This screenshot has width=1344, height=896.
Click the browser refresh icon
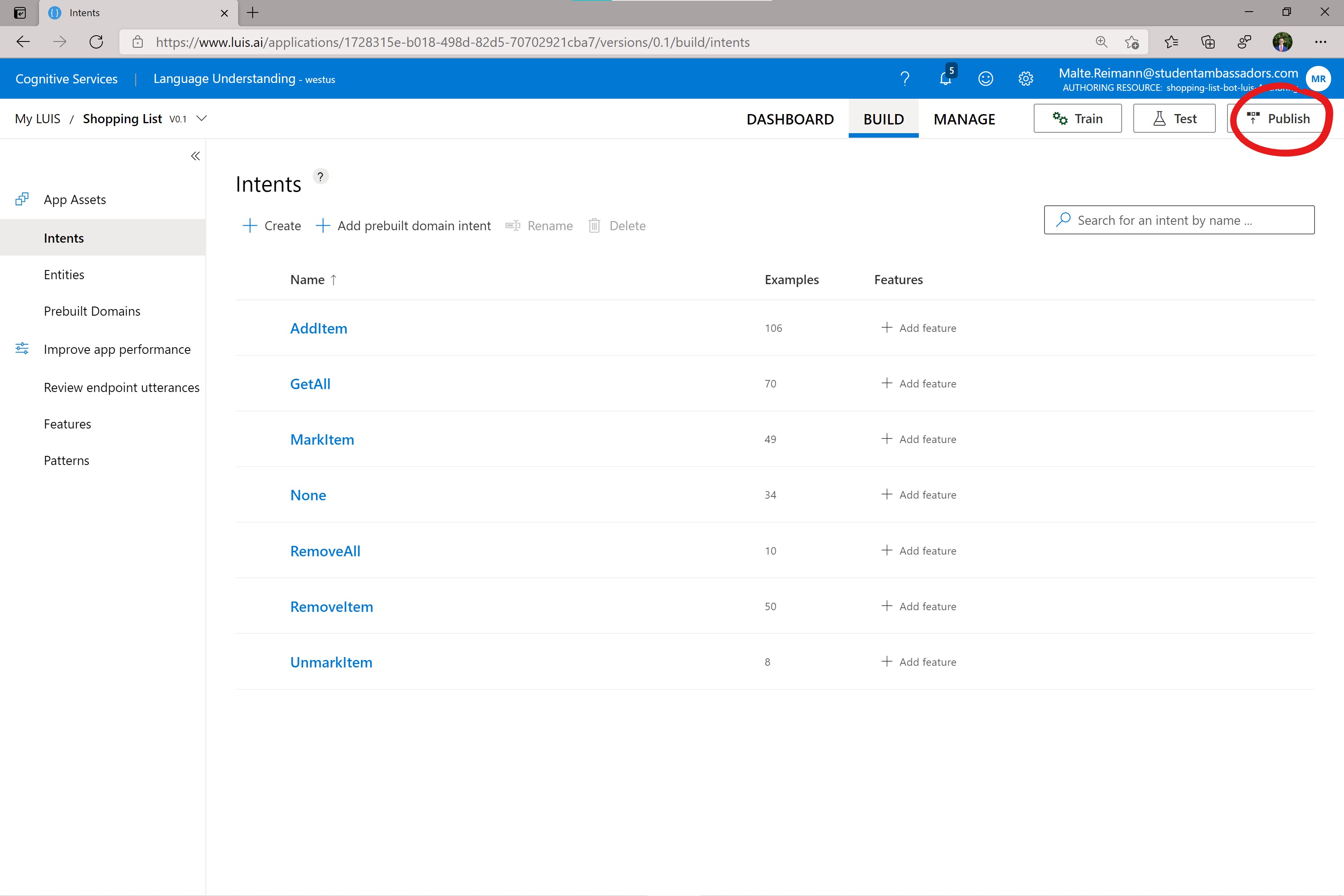96,42
